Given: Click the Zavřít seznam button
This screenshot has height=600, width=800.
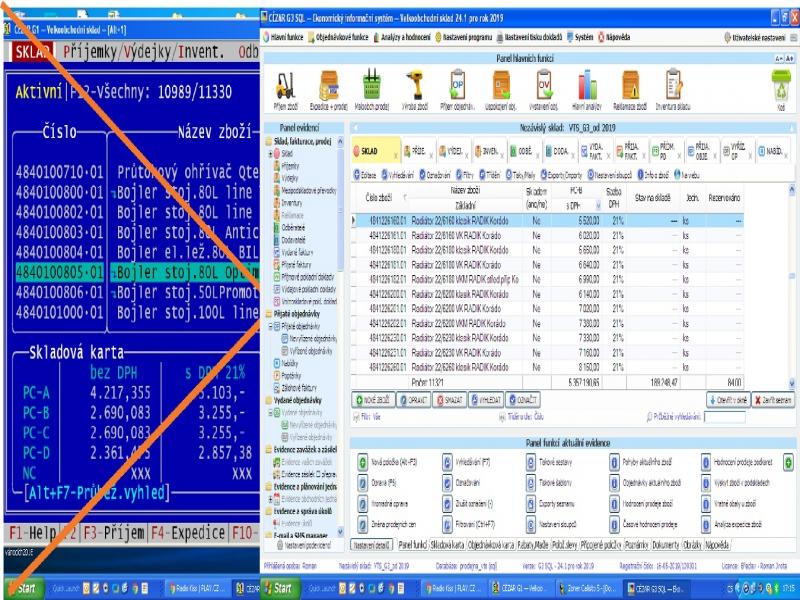Looking at the screenshot, I should pos(776,399).
